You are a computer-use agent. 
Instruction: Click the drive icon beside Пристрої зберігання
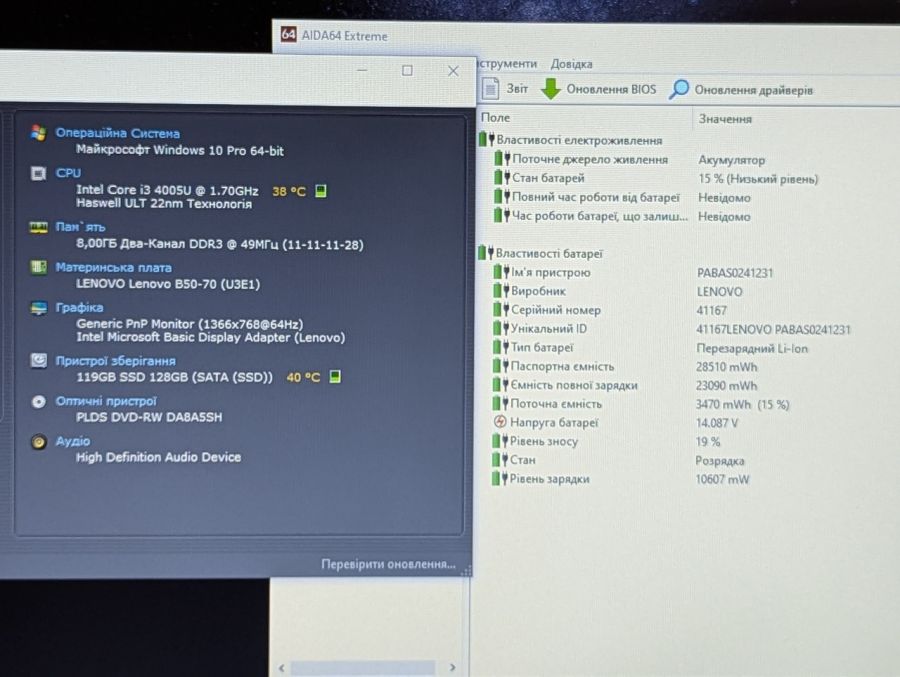38,361
